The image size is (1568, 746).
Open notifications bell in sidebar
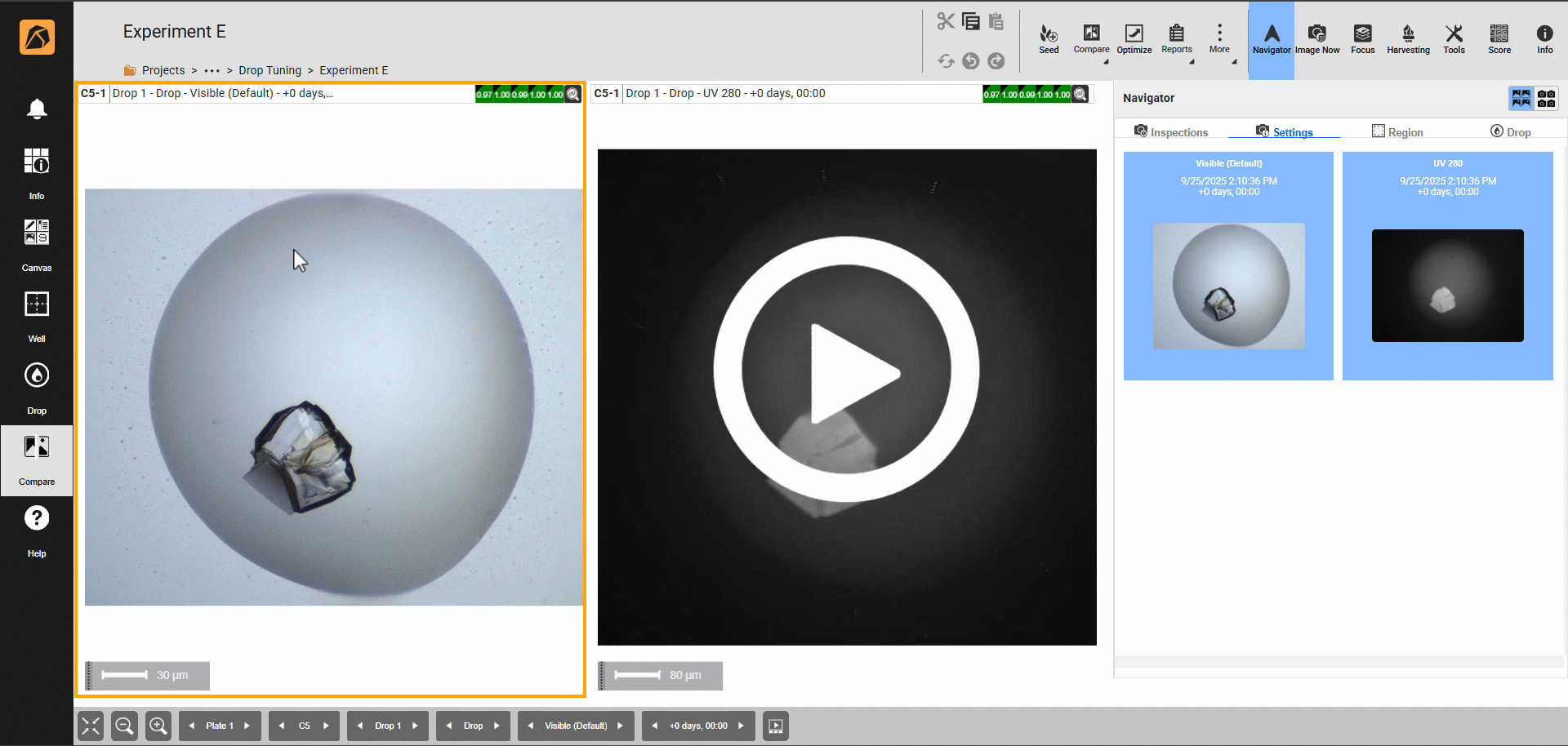(37, 109)
